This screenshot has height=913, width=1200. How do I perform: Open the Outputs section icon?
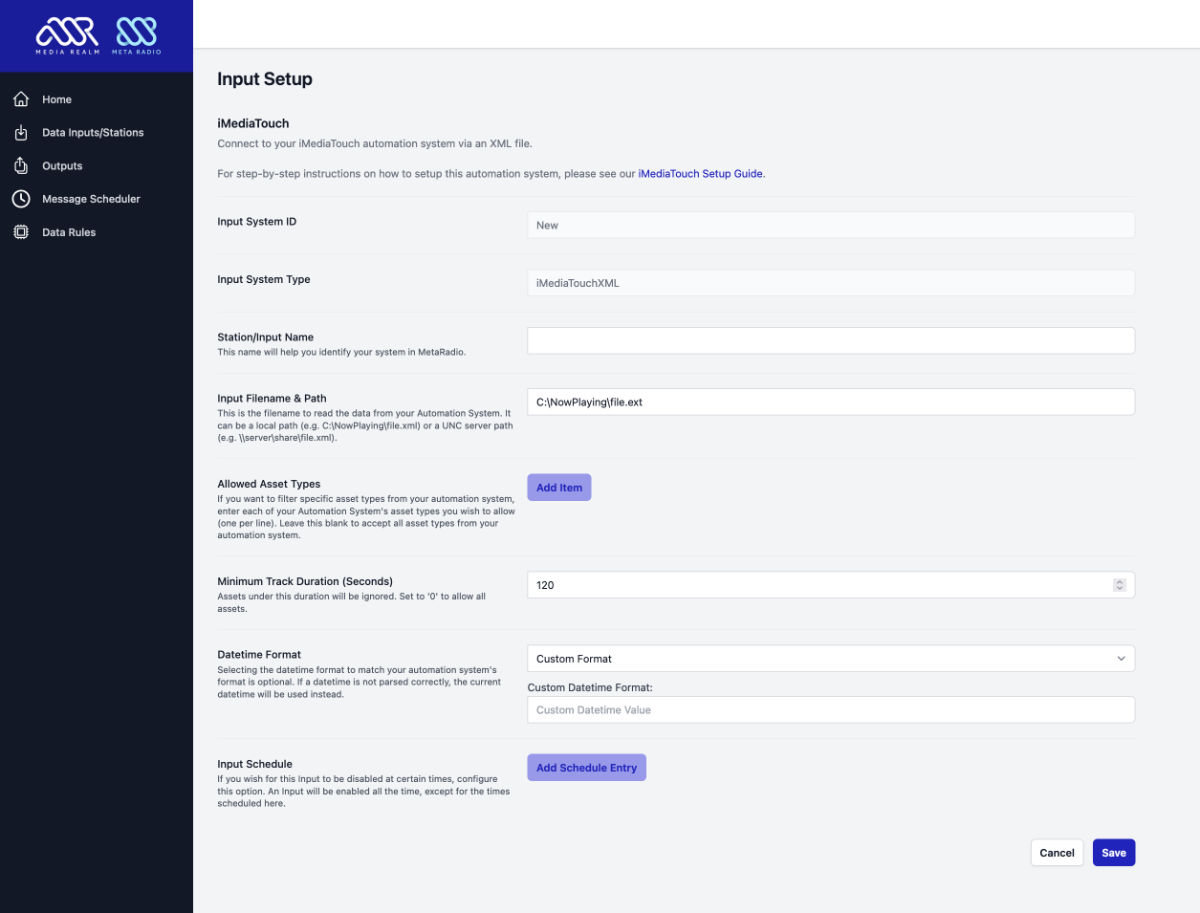pyautogui.click(x=21, y=165)
